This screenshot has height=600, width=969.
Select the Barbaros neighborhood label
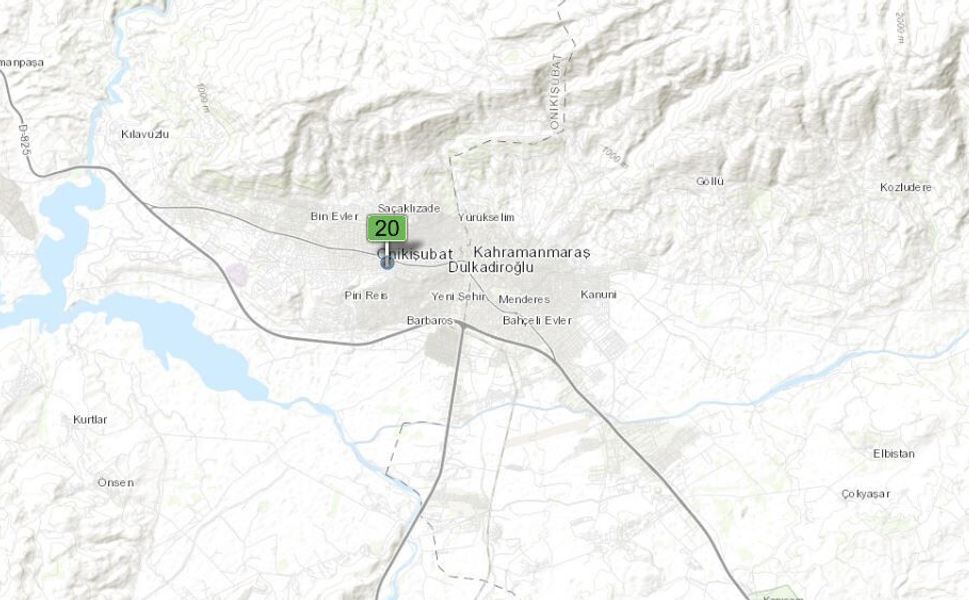tap(429, 321)
